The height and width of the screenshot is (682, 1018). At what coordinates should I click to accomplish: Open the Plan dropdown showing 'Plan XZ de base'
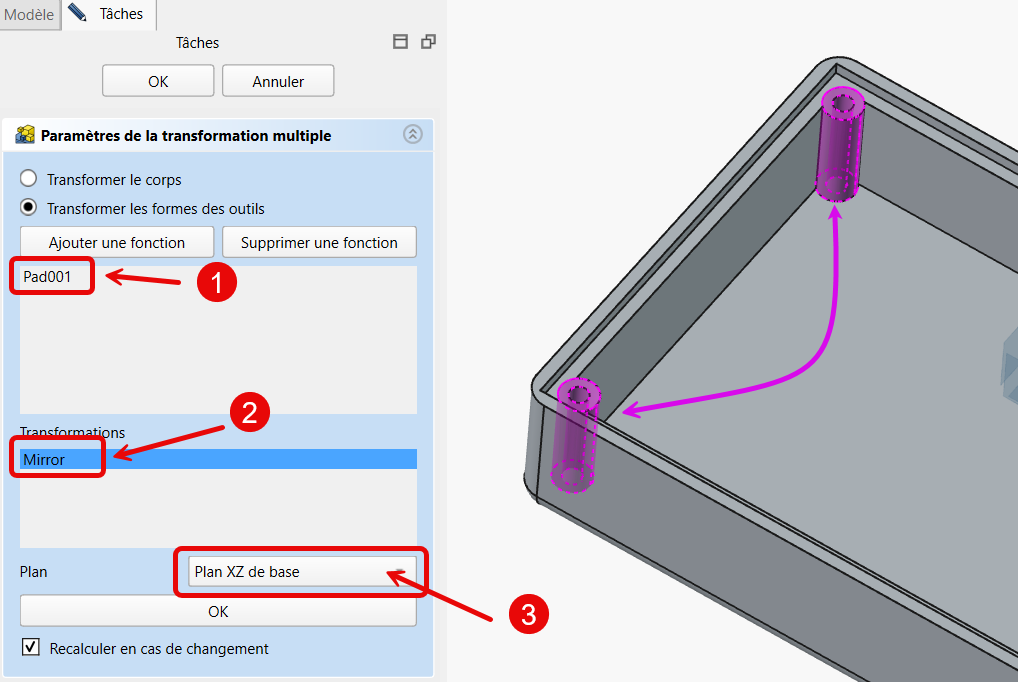(300, 572)
